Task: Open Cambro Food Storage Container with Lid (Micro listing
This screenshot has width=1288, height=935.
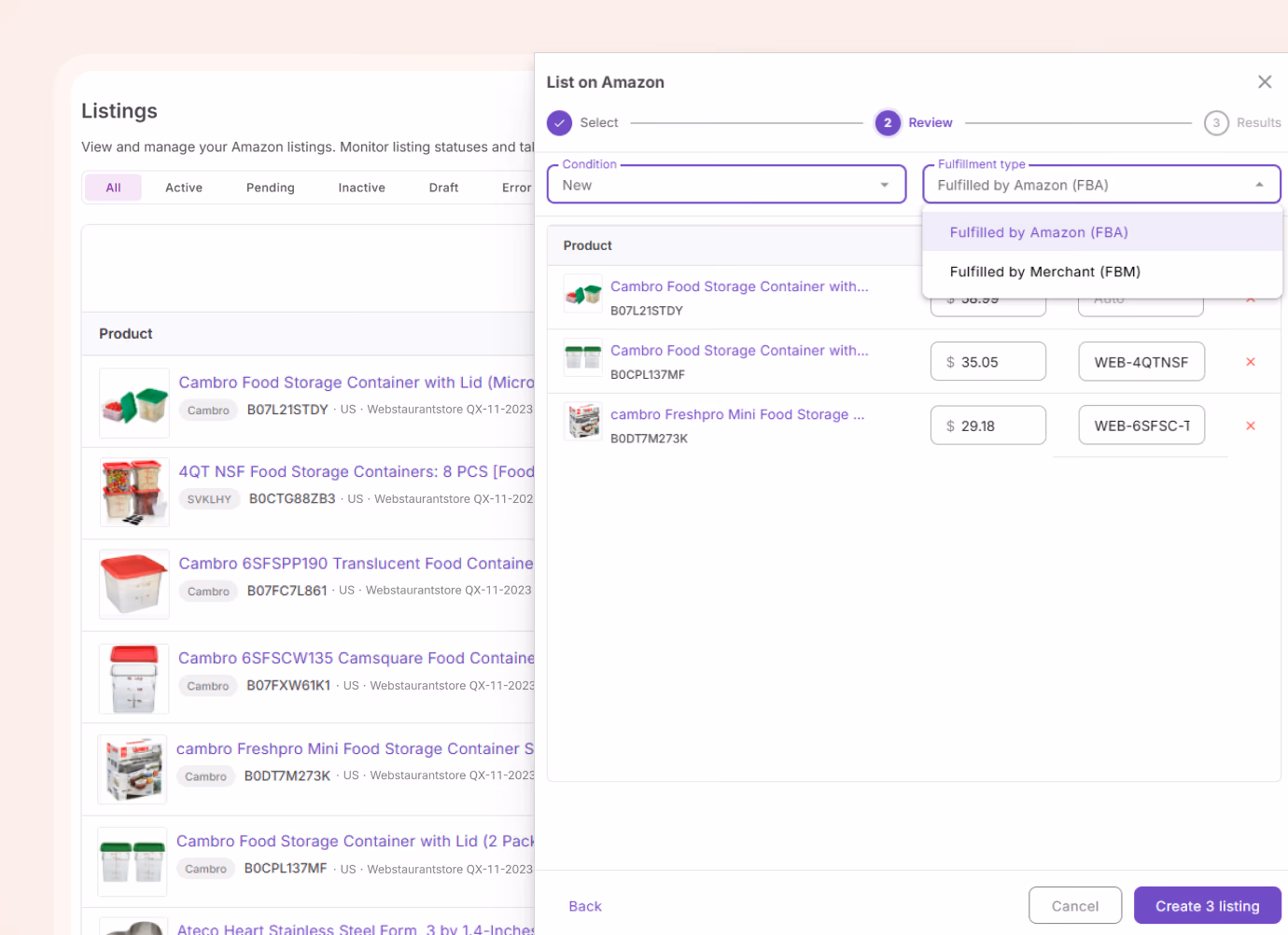Action: click(x=357, y=383)
